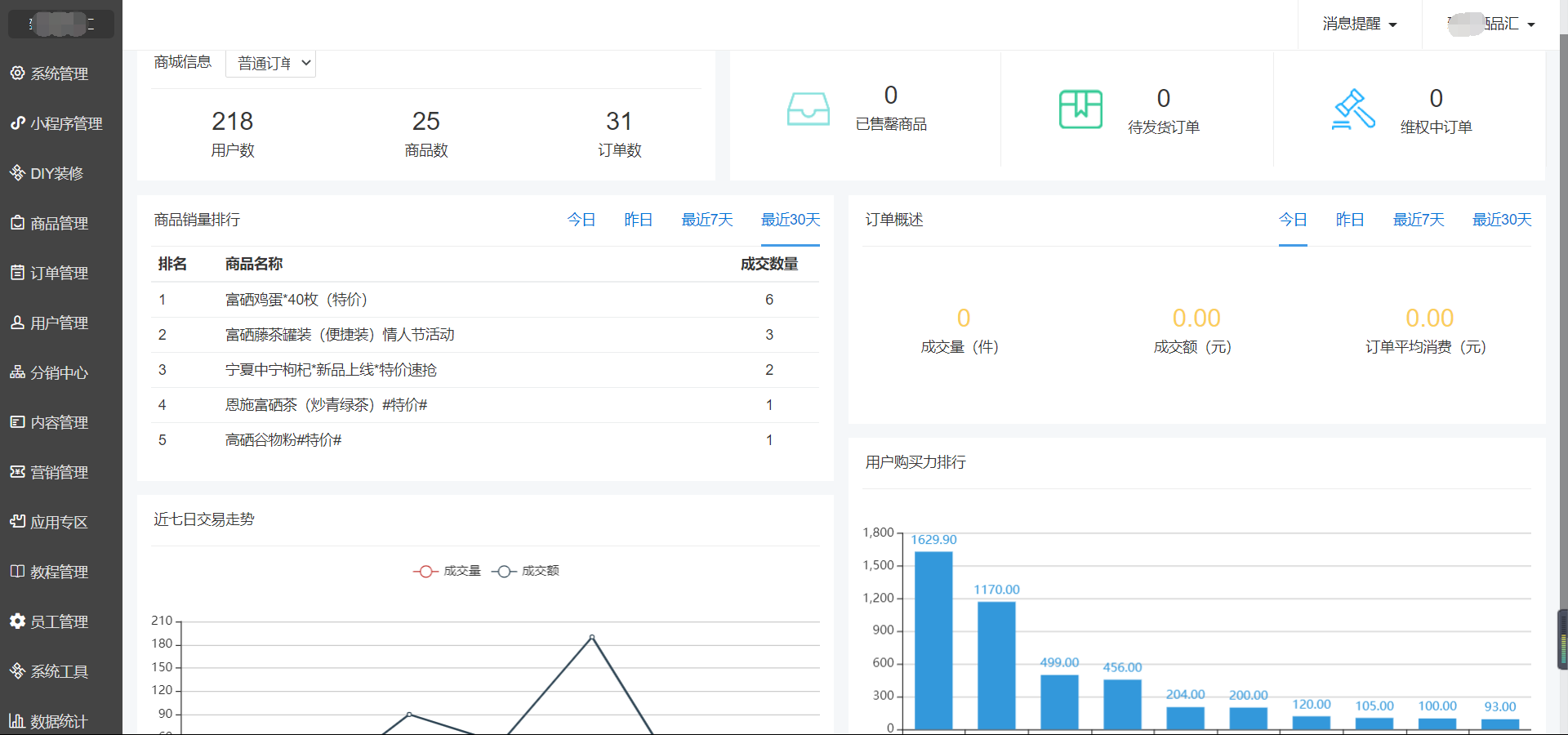Open 员工管理 menu in sidebar
This screenshot has width=1568, height=735.
61,621
